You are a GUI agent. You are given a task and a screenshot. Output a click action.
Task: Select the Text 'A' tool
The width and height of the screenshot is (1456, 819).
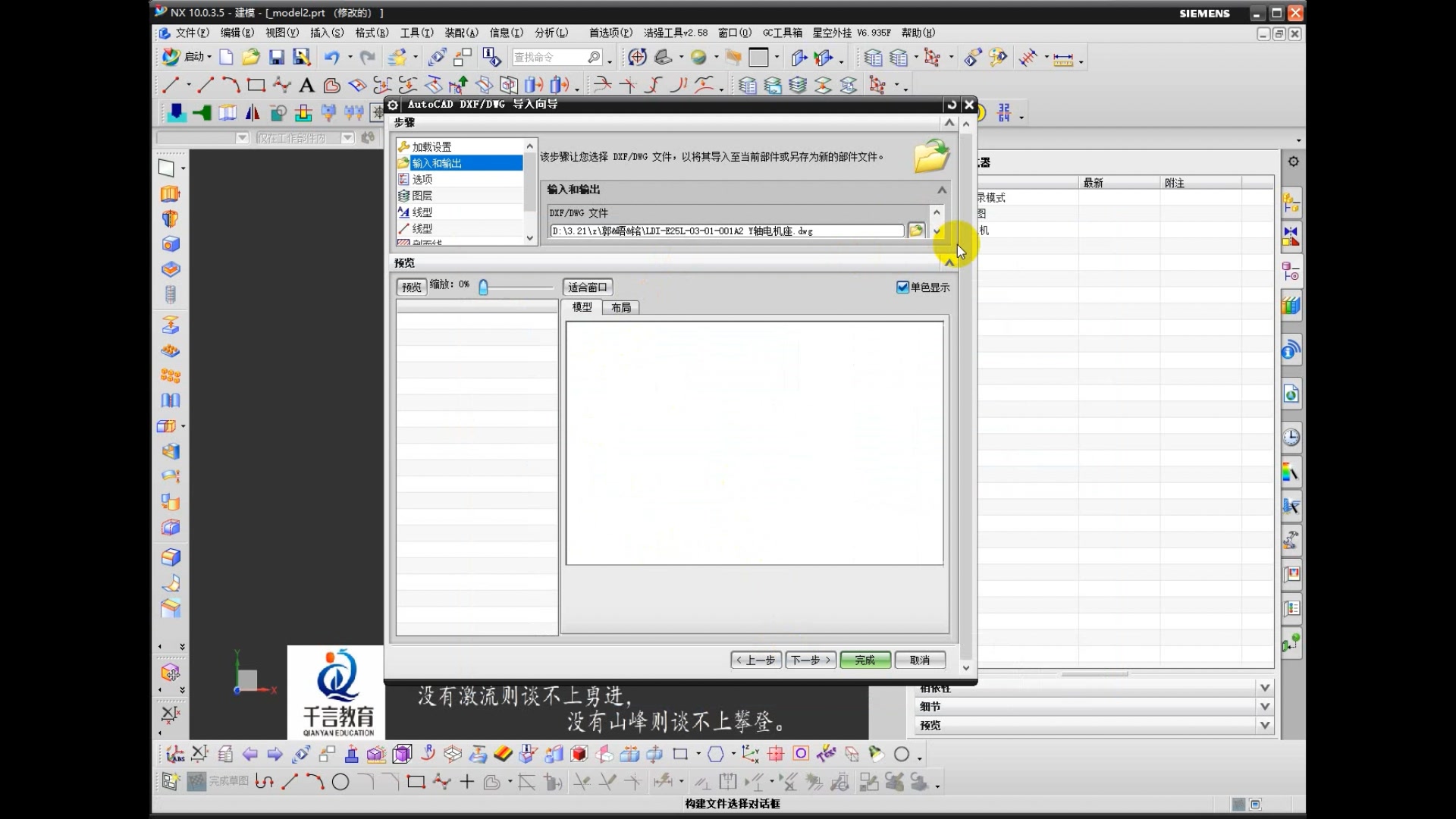306,85
